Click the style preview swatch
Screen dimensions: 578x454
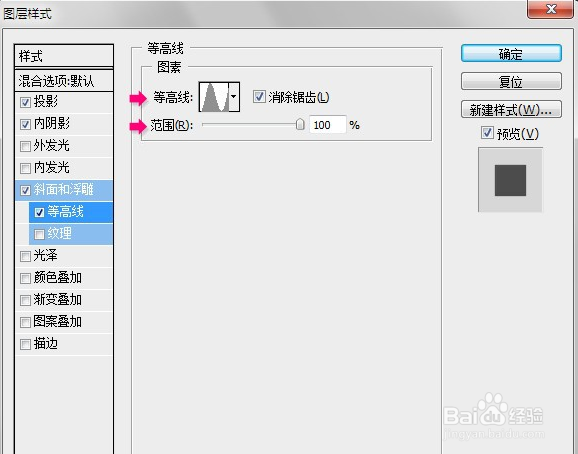pyautogui.click(x=511, y=180)
